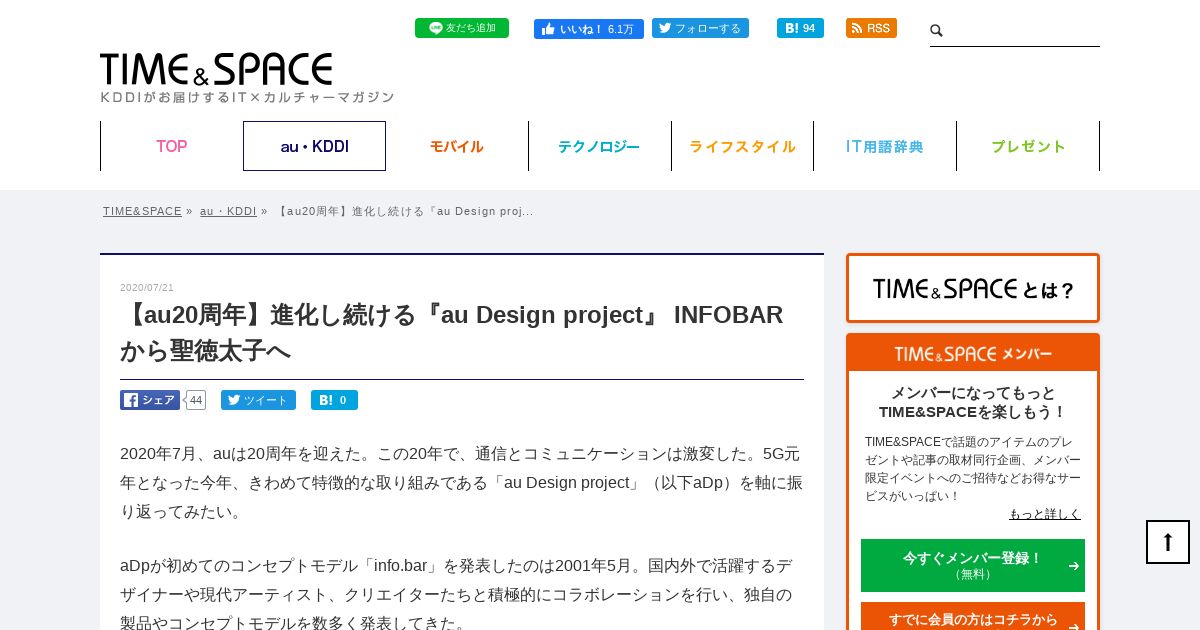
Task: Click the scroll-to-top arrow button
Action: (1168, 542)
